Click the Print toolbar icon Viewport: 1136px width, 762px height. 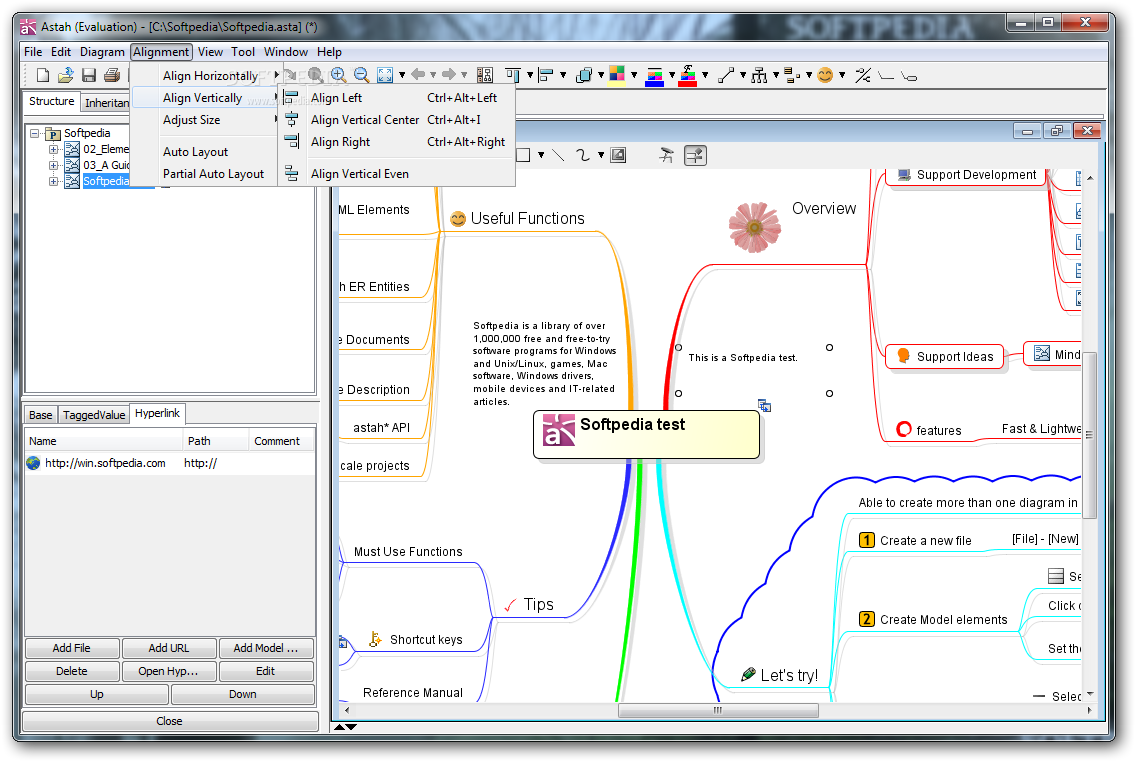point(112,75)
